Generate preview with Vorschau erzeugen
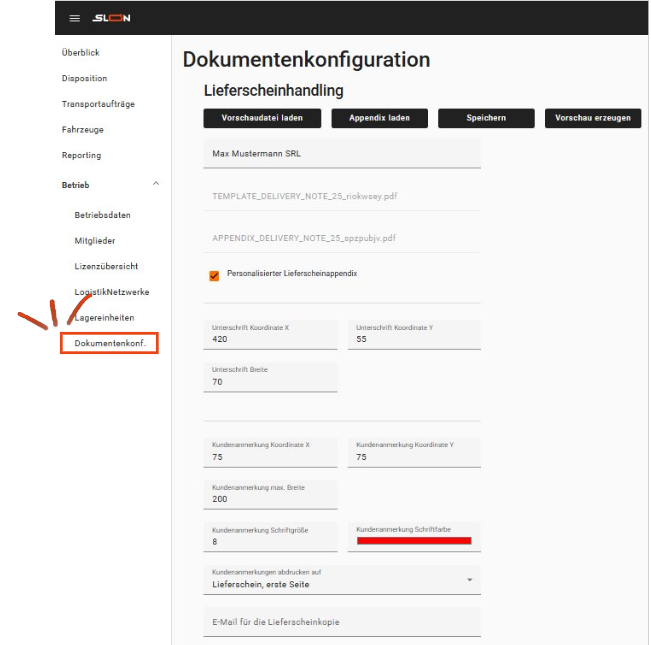651x645 pixels. 593,118
